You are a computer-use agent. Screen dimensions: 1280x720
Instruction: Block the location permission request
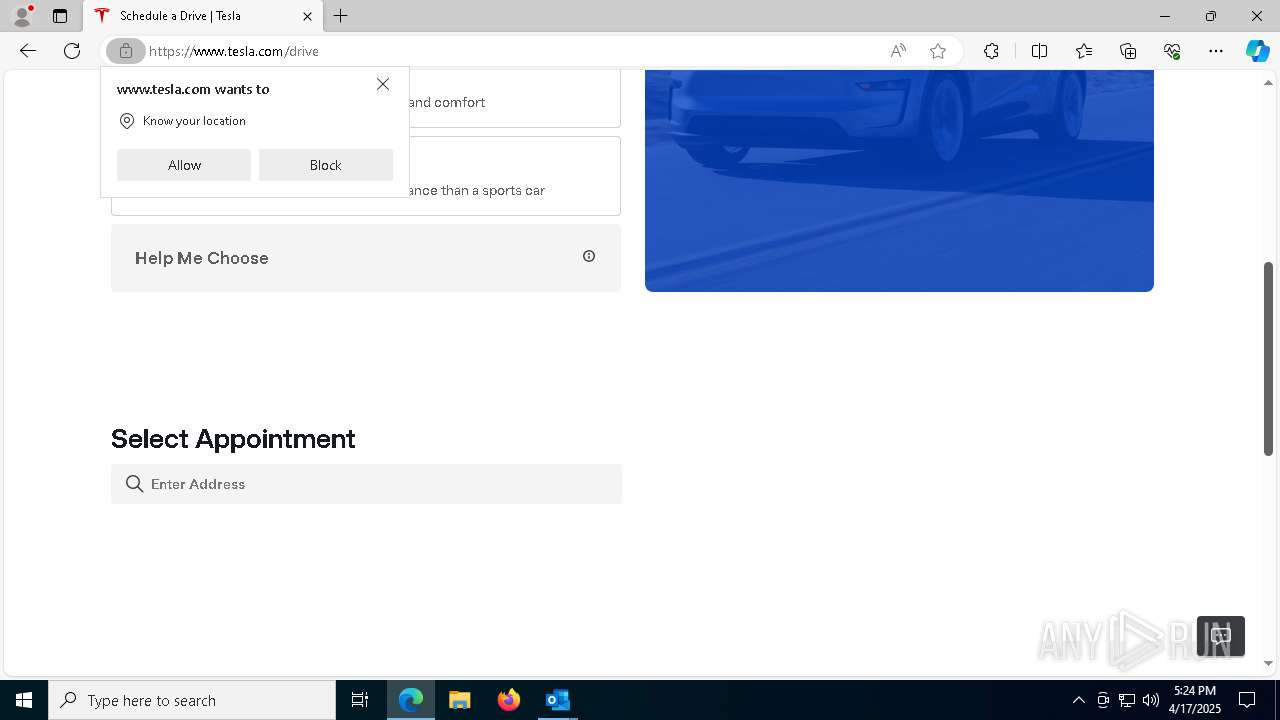pyautogui.click(x=326, y=165)
